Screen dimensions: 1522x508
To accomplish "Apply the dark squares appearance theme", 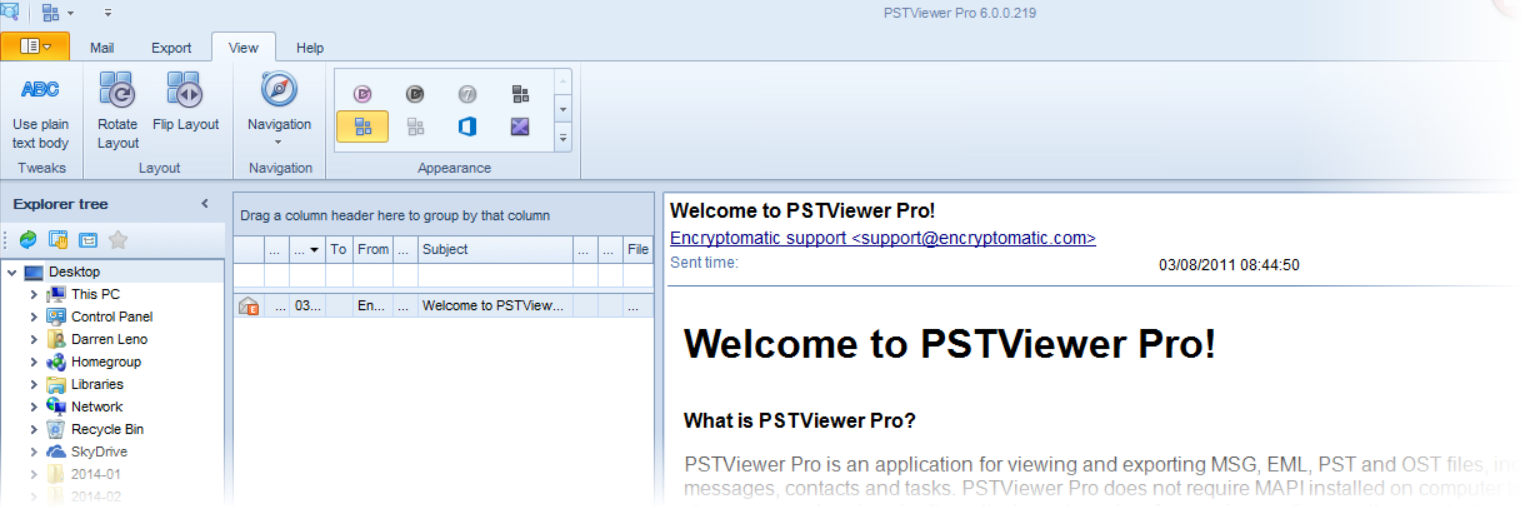I will pos(520,94).
